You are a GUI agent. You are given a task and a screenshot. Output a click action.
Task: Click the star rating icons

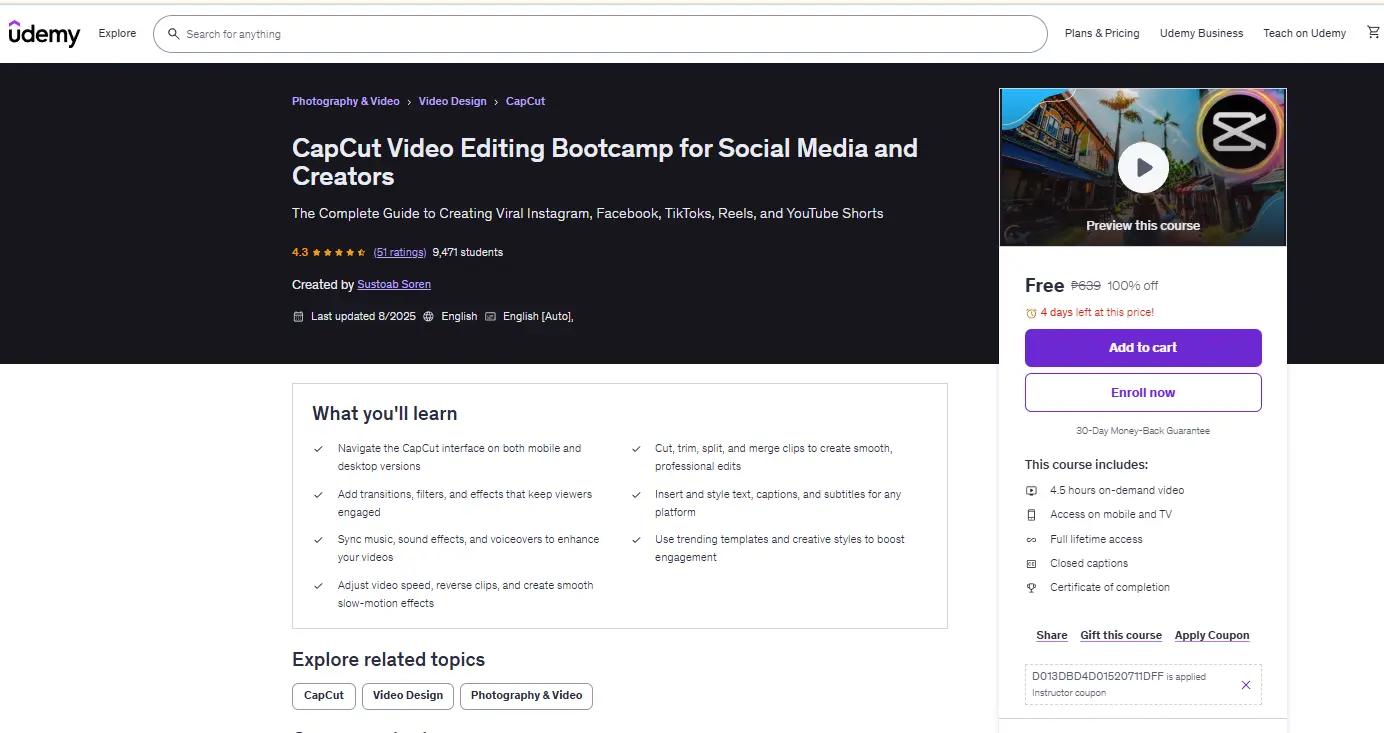tap(339, 252)
